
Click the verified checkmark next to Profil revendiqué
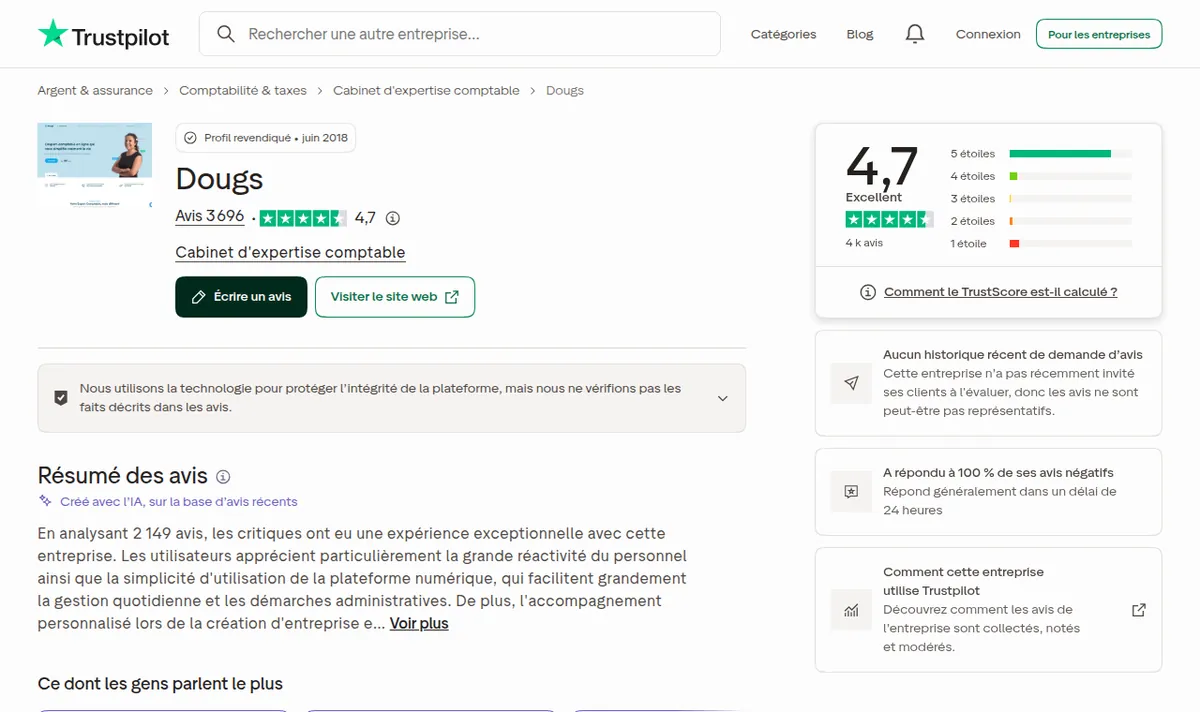click(190, 138)
